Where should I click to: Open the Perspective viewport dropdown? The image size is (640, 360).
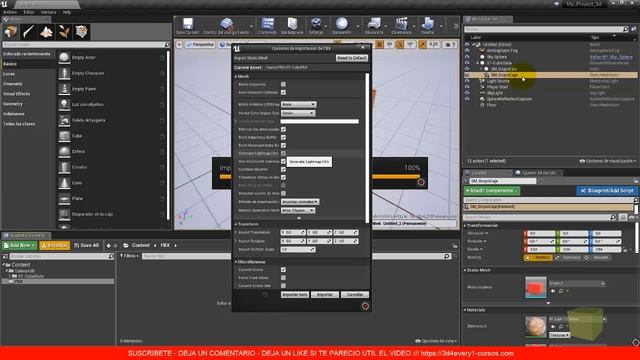(x=200, y=44)
